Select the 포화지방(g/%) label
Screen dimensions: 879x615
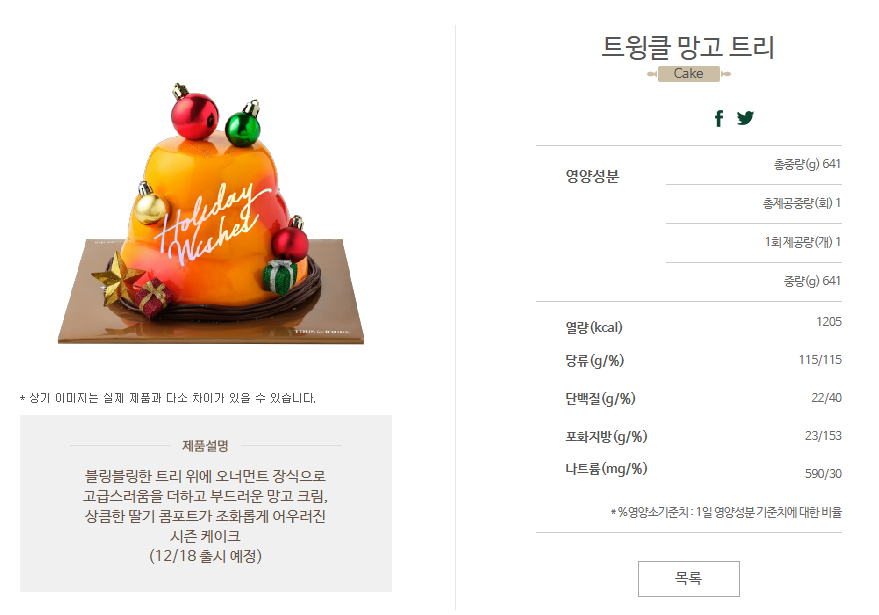click(606, 436)
